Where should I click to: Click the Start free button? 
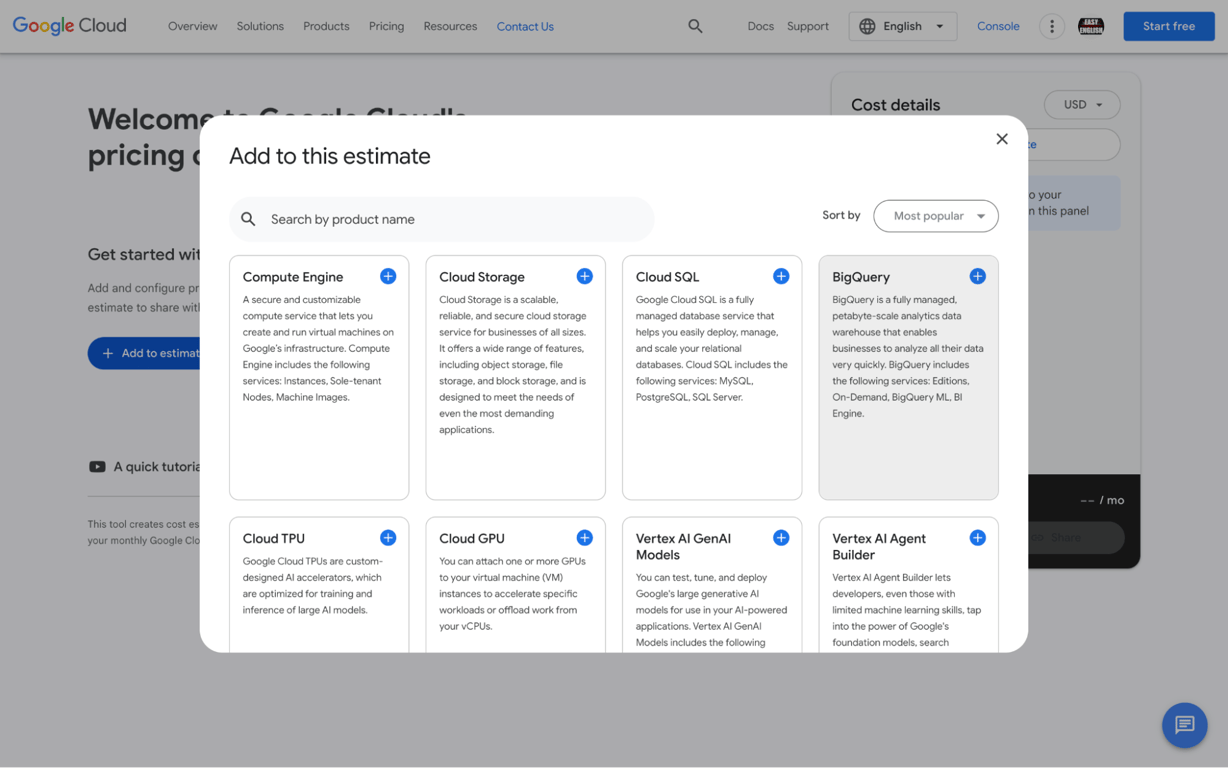[1169, 26]
